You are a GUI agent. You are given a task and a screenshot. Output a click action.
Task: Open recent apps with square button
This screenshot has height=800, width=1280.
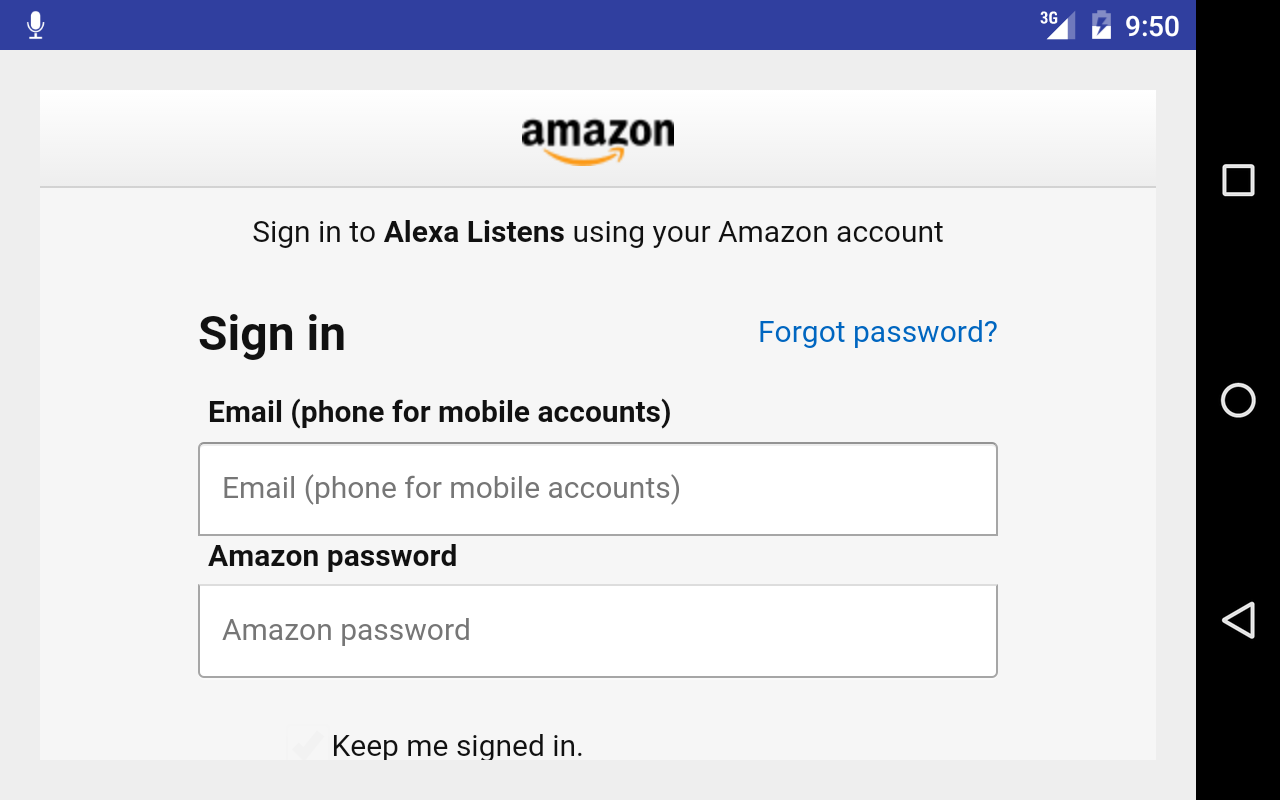[x=1238, y=180]
